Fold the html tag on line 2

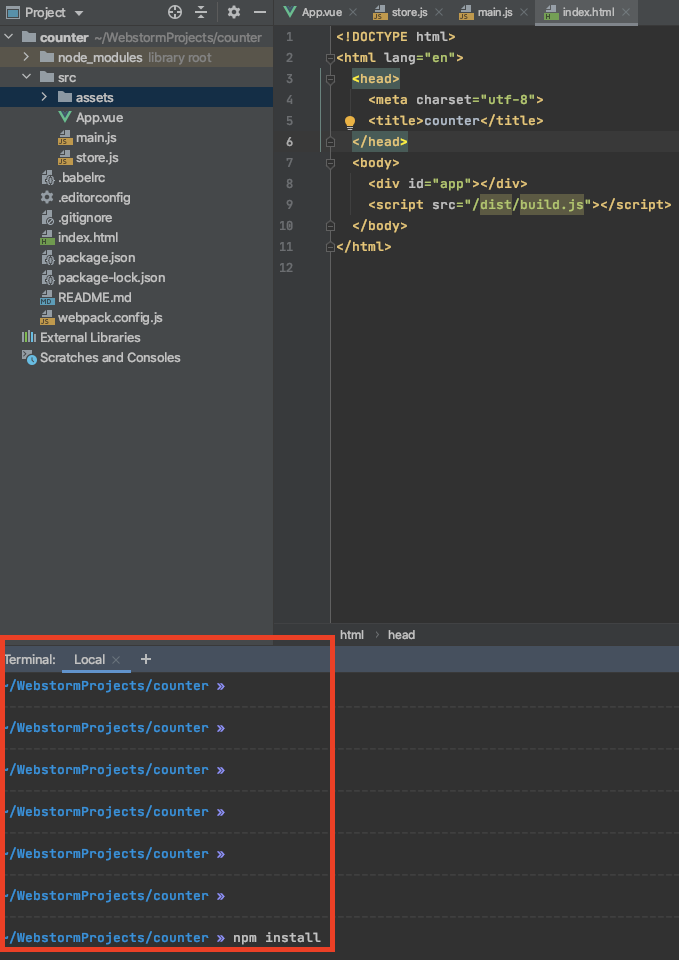pyautogui.click(x=331, y=58)
